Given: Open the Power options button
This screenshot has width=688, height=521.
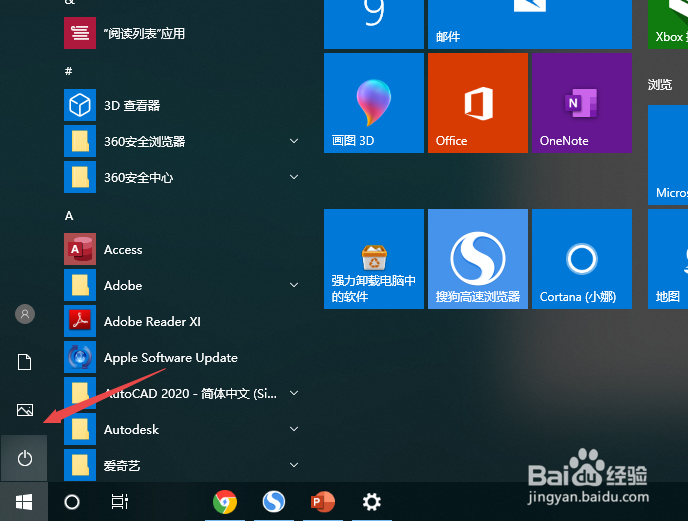Looking at the screenshot, I should (25, 459).
